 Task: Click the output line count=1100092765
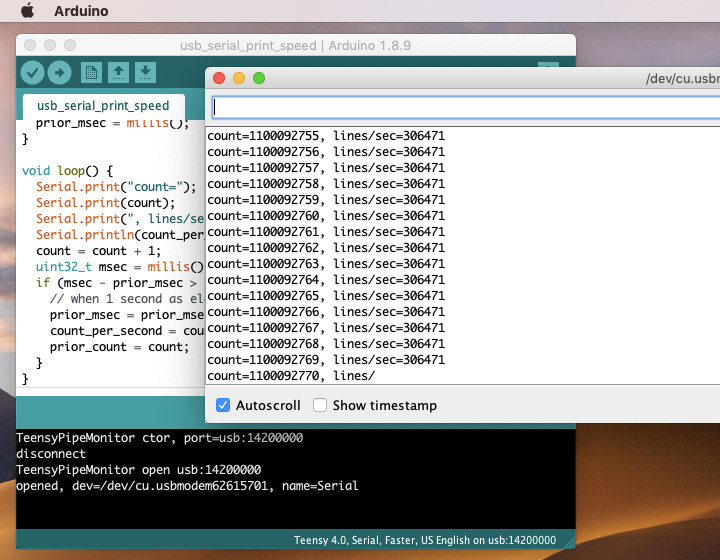(326, 296)
